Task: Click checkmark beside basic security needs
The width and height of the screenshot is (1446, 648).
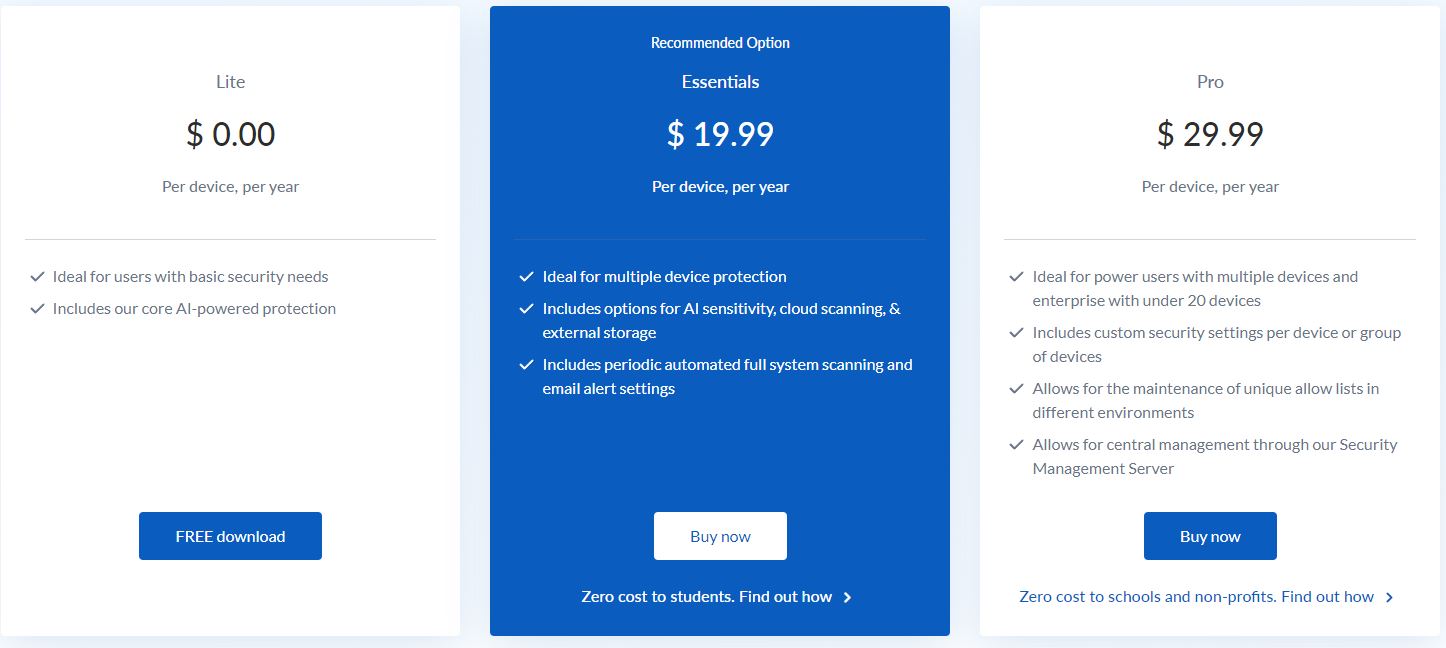Action: pos(37,277)
